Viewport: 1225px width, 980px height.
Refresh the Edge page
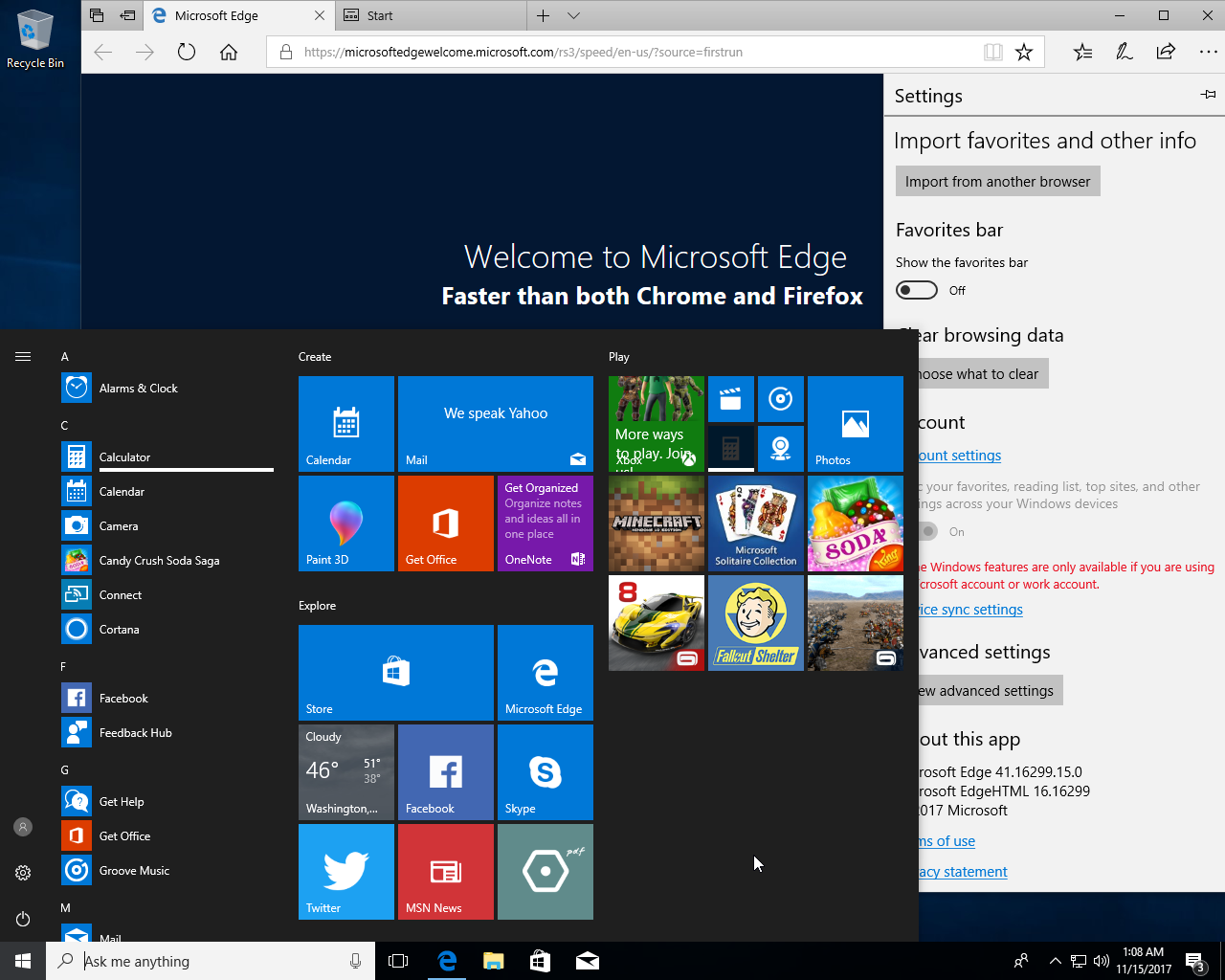187,52
